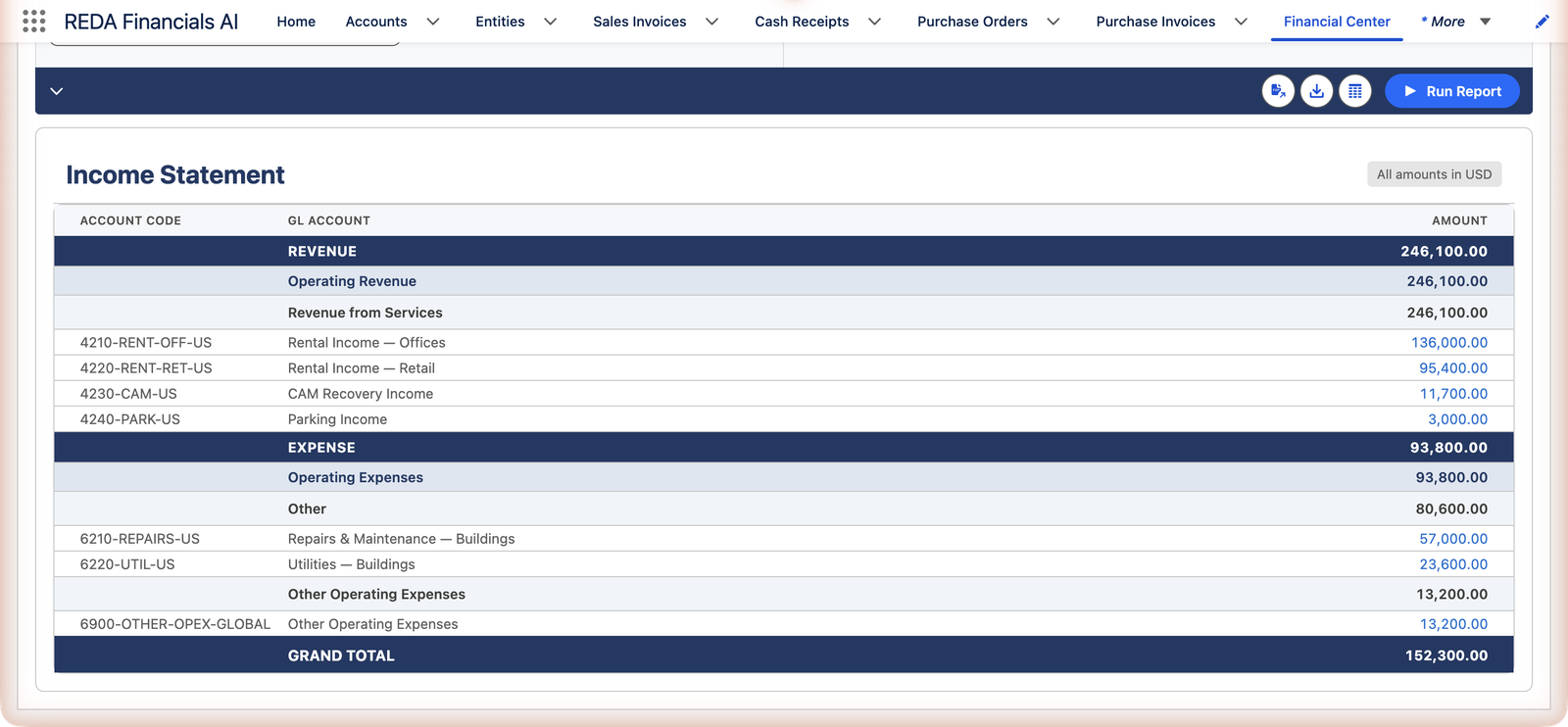
Task: Expand the Cash Receipts dropdown chevron
Action: click(874, 22)
